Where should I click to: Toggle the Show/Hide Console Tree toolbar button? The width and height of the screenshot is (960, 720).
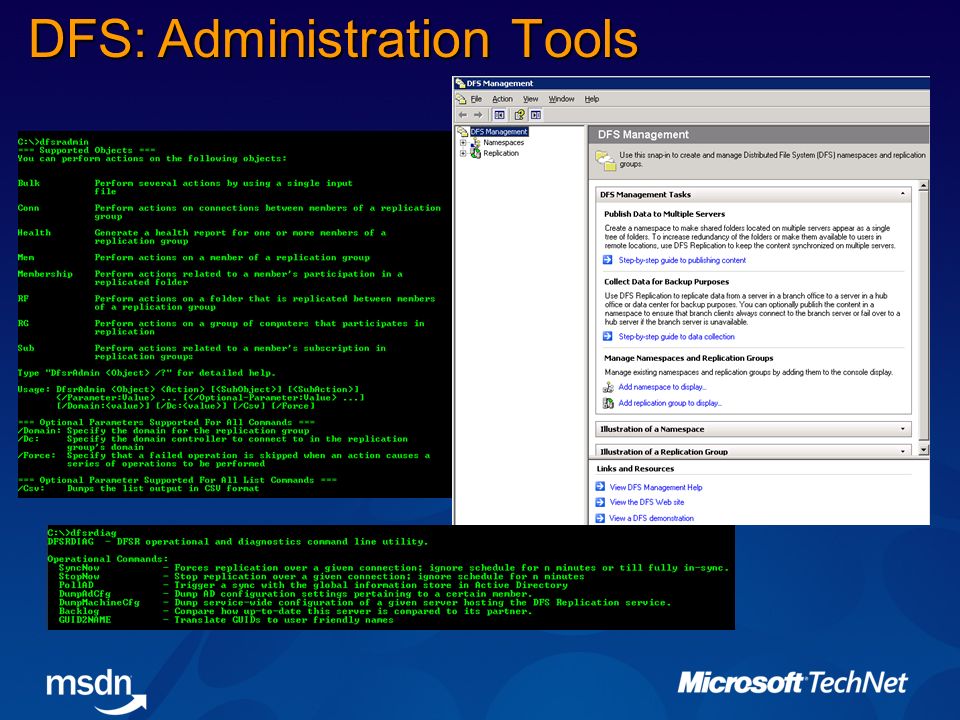[x=500, y=115]
